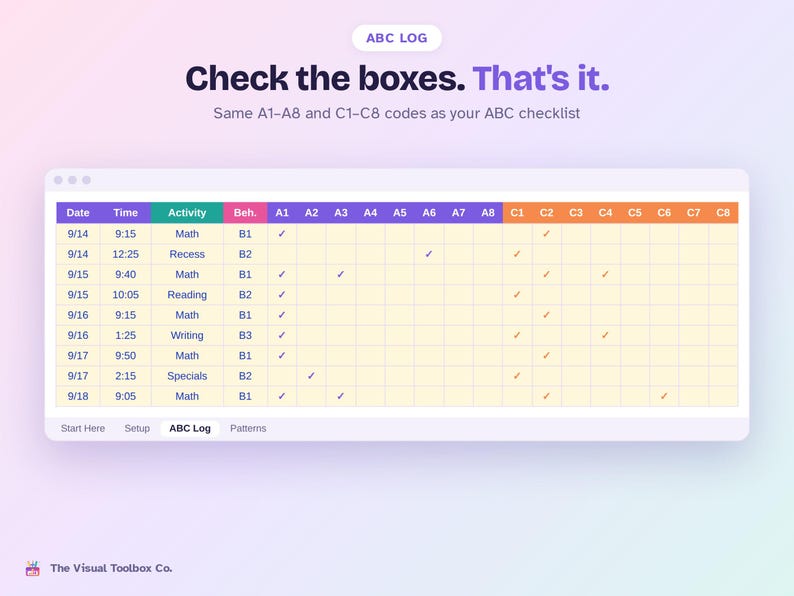Uncheck C2 for the 9/16 9:15 row
The height and width of the screenshot is (596, 794).
pos(546,315)
